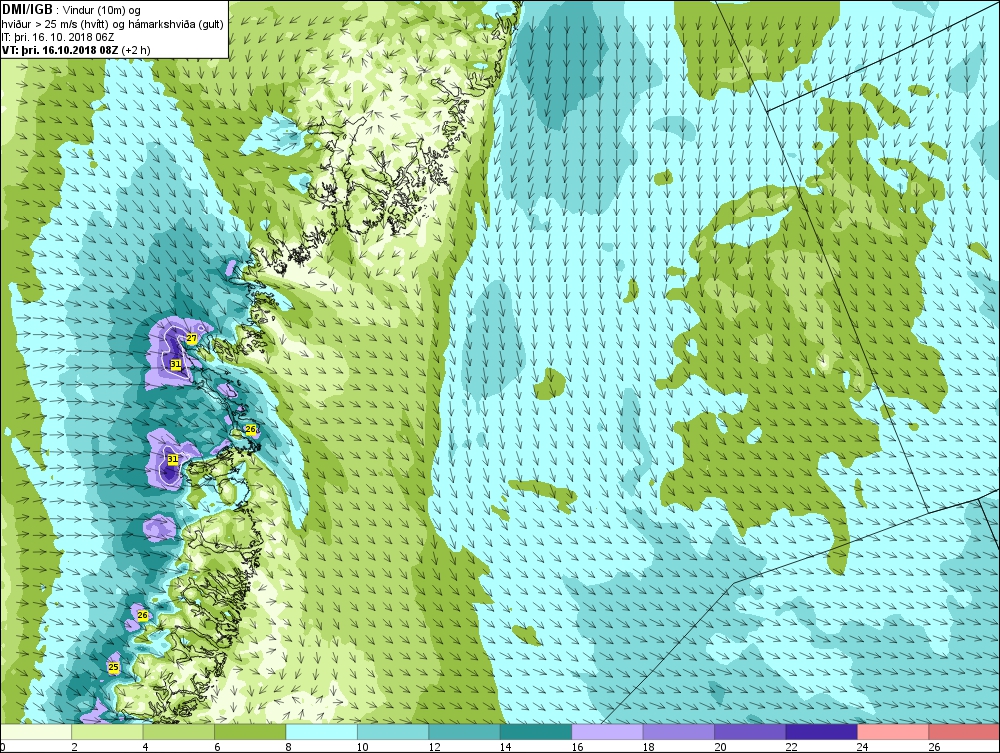Select the salmon legend swatch above 26 m/s
This screenshot has height=753, width=1000.
pyautogui.click(x=964, y=732)
